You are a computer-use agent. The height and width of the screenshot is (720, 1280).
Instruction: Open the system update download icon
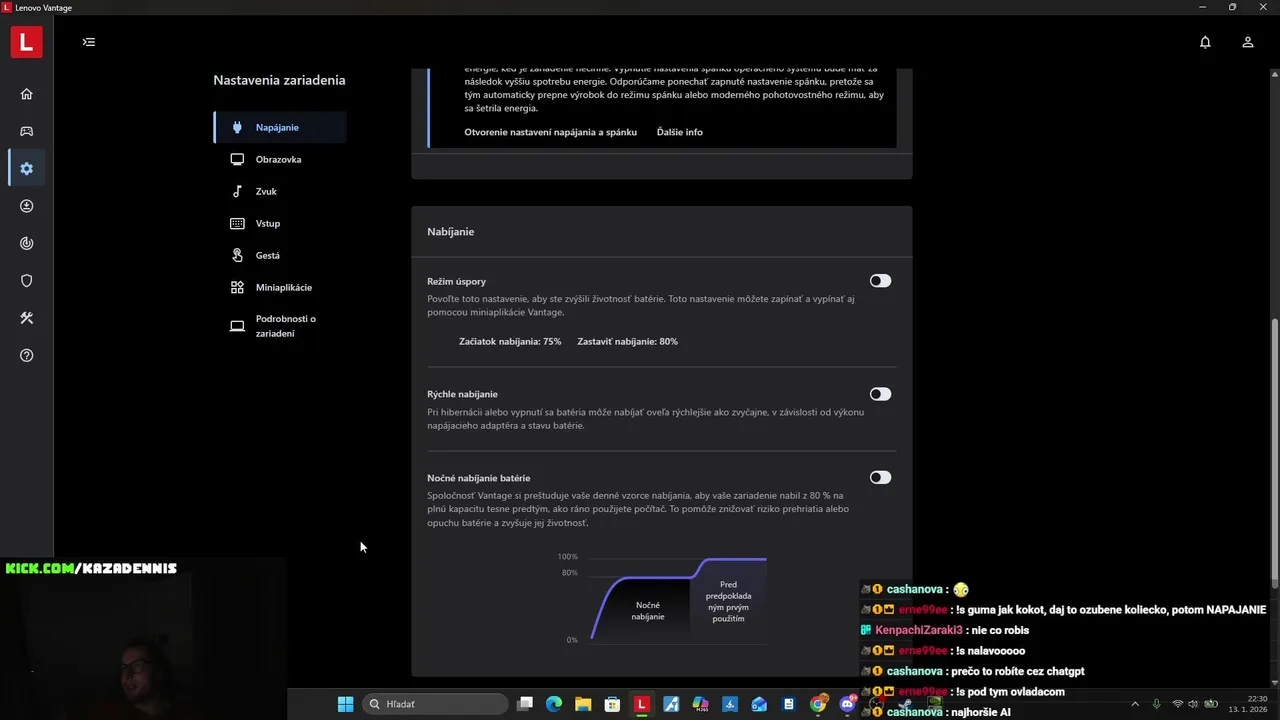pyautogui.click(x=27, y=206)
